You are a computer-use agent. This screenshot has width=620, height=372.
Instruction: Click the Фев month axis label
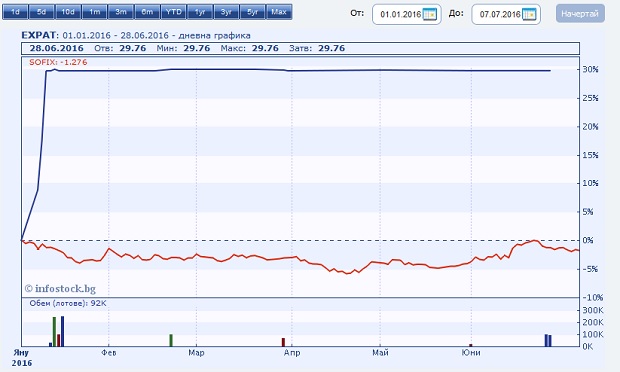(x=108, y=352)
